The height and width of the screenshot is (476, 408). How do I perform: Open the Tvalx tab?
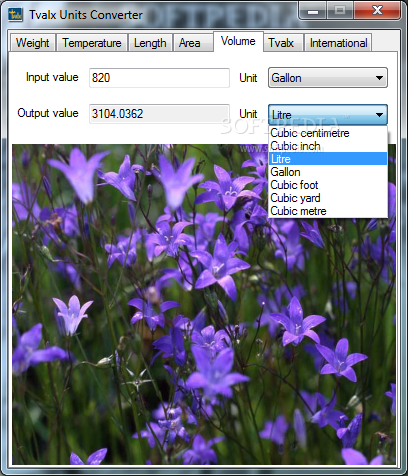[x=283, y=43]
